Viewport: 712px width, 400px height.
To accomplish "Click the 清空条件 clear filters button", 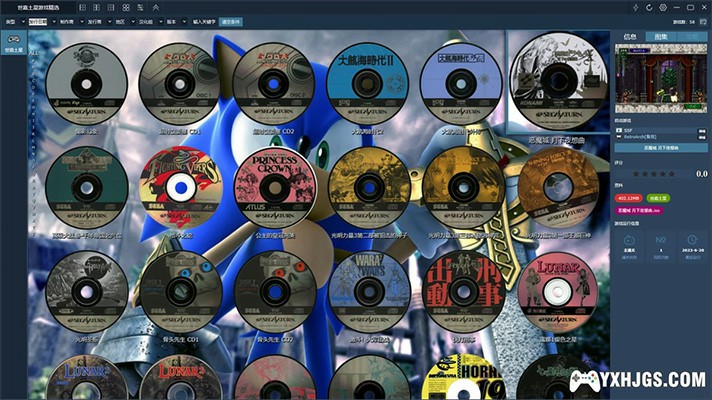I will click(230, 20).
